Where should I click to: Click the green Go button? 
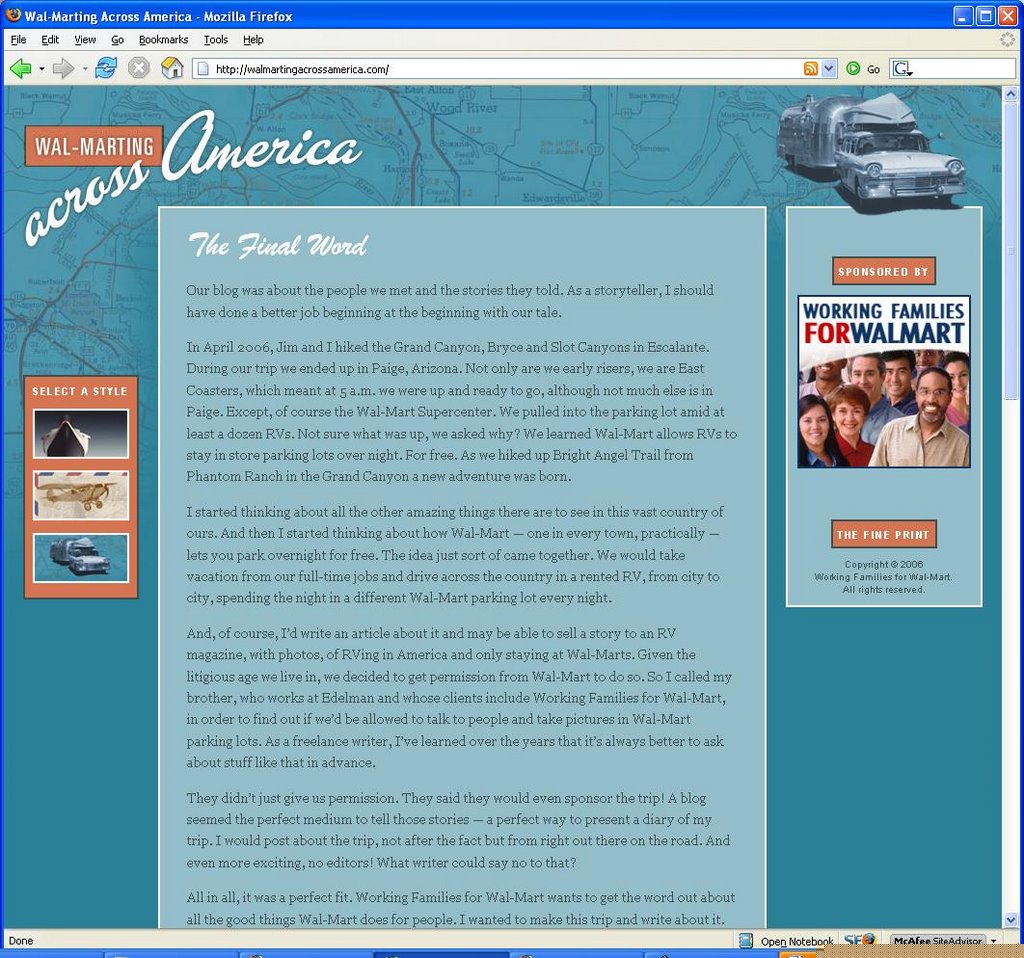point(863,69)
